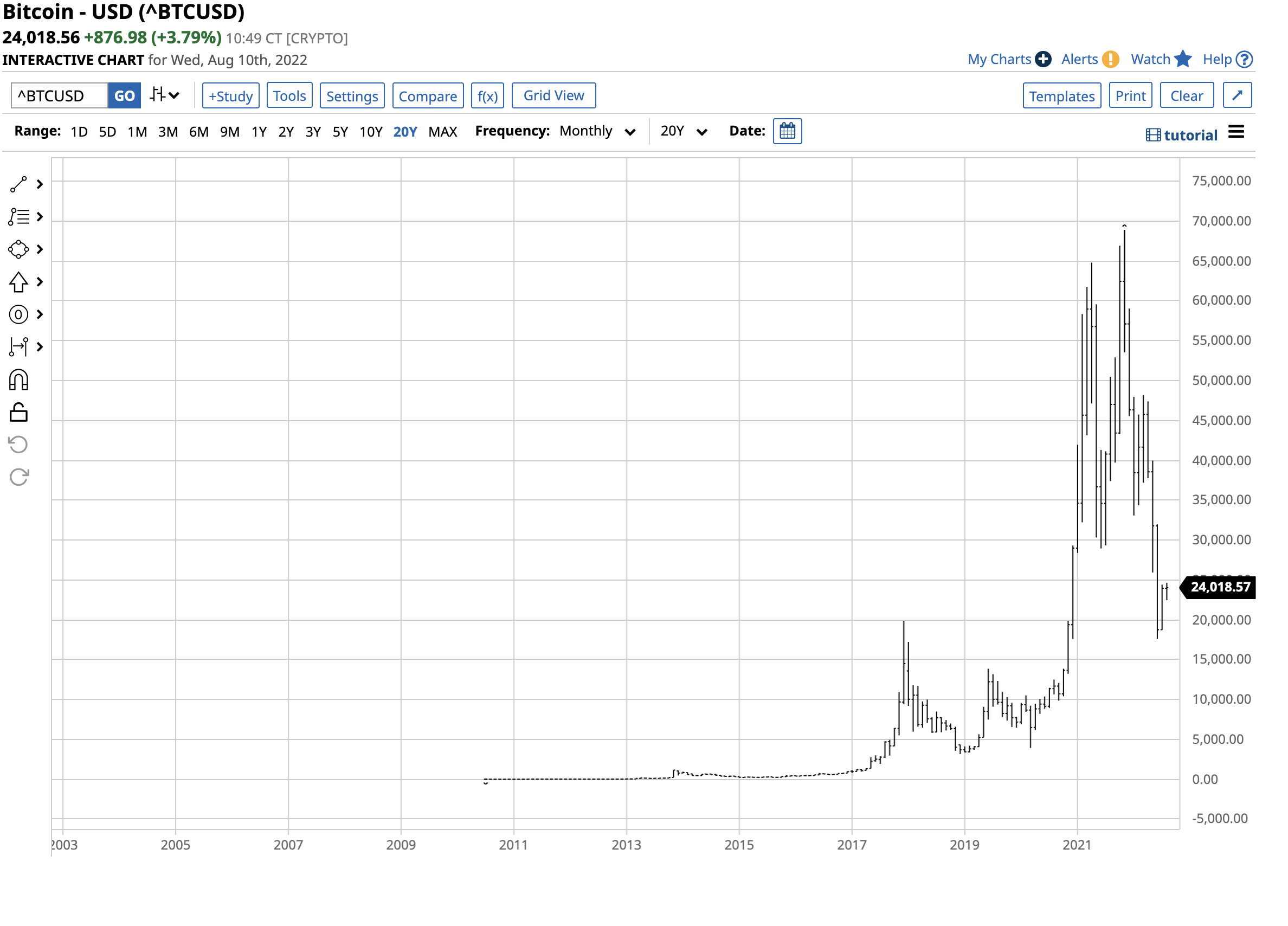Click the +Study button
This screenshot has width=1288, height=926.
(x=231, y=95)
